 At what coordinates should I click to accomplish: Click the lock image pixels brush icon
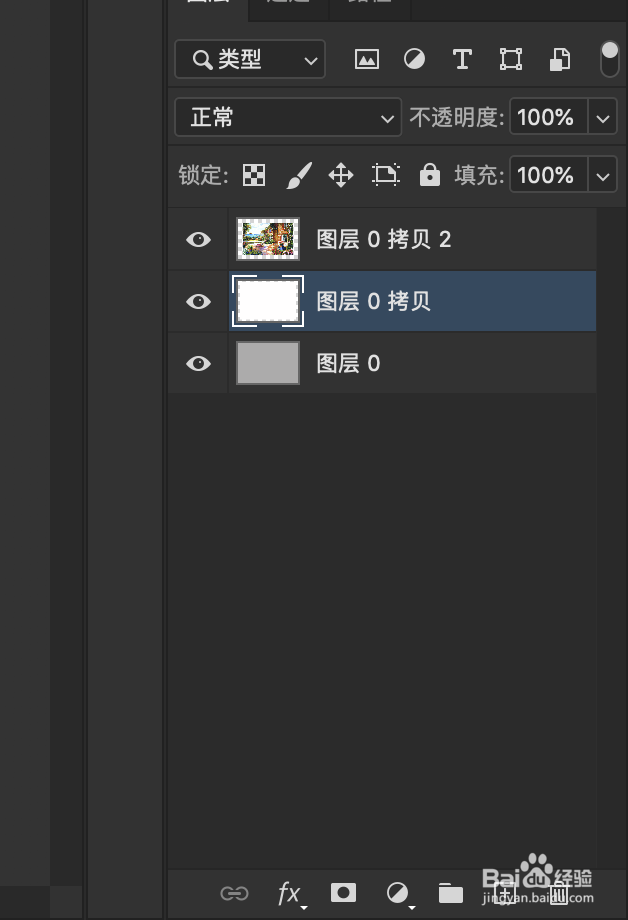coord(298,176)
